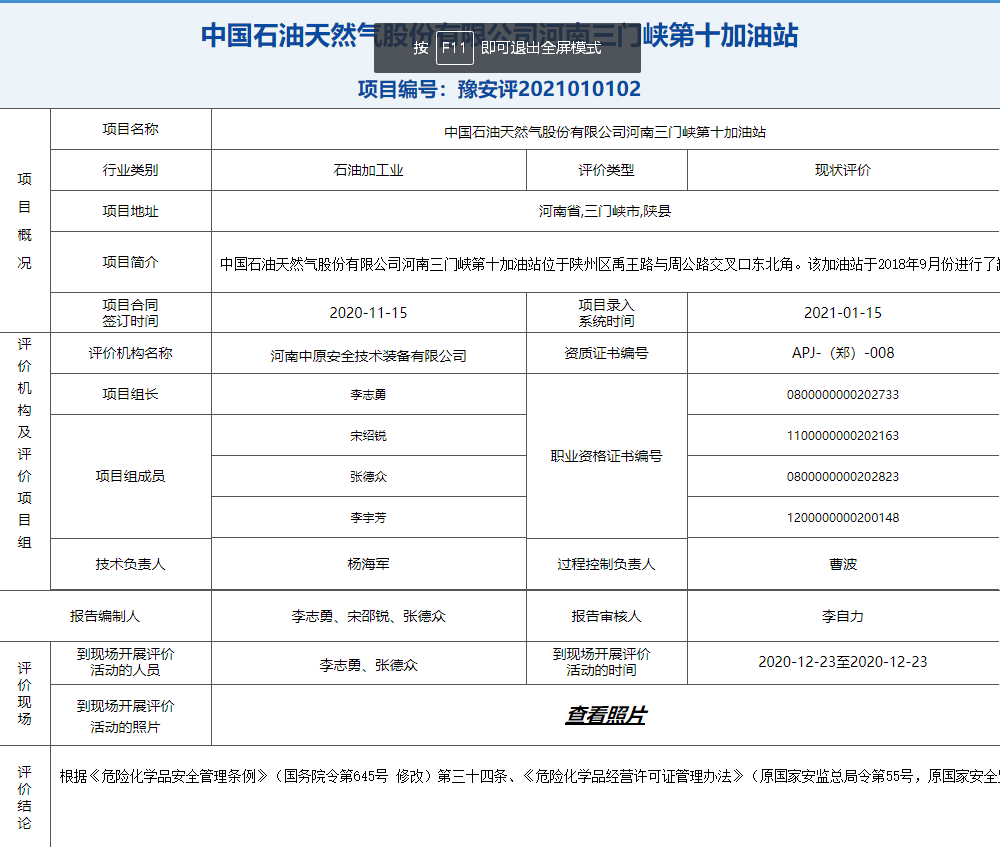Select certificate number APJ-（郑）-008
1000x847 pixels.
843,353
